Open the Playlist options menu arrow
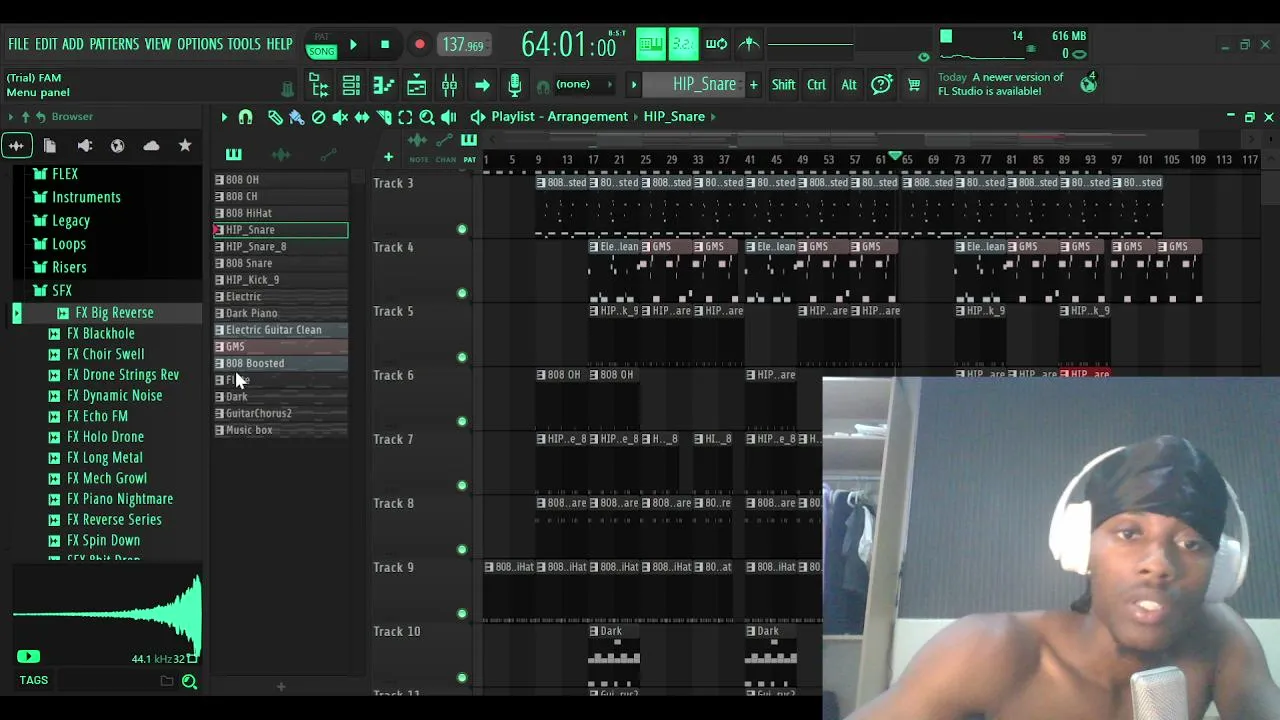The width and height of the screenshot is (1280, 720). [224, 117]
